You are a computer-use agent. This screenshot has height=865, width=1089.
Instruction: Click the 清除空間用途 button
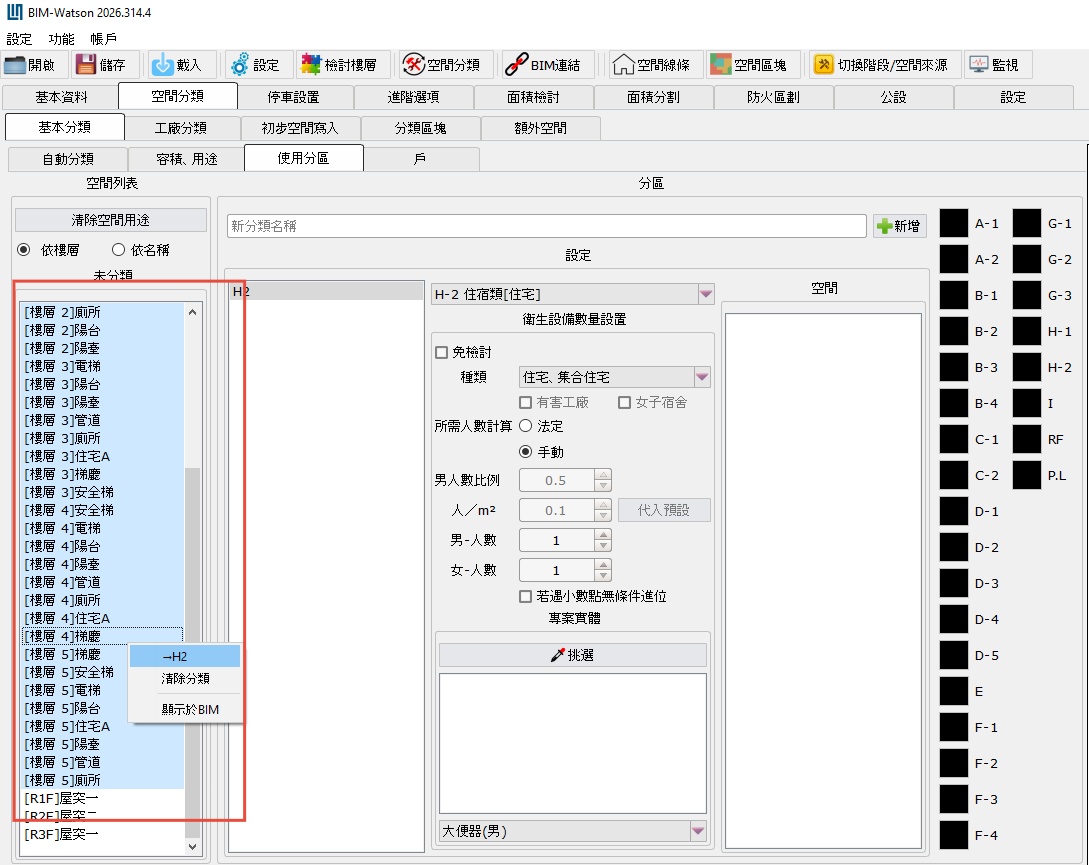(x=110, y=220)
